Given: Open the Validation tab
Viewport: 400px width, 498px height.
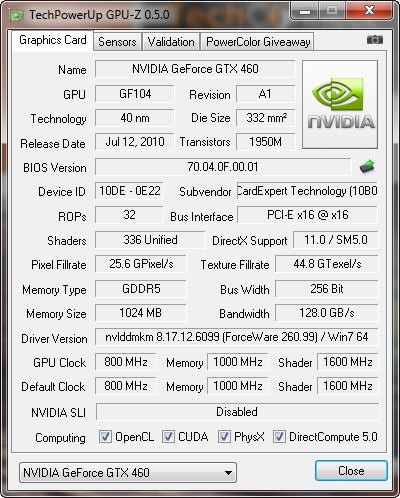Looking at the screenshot, I should pos(171,42).
